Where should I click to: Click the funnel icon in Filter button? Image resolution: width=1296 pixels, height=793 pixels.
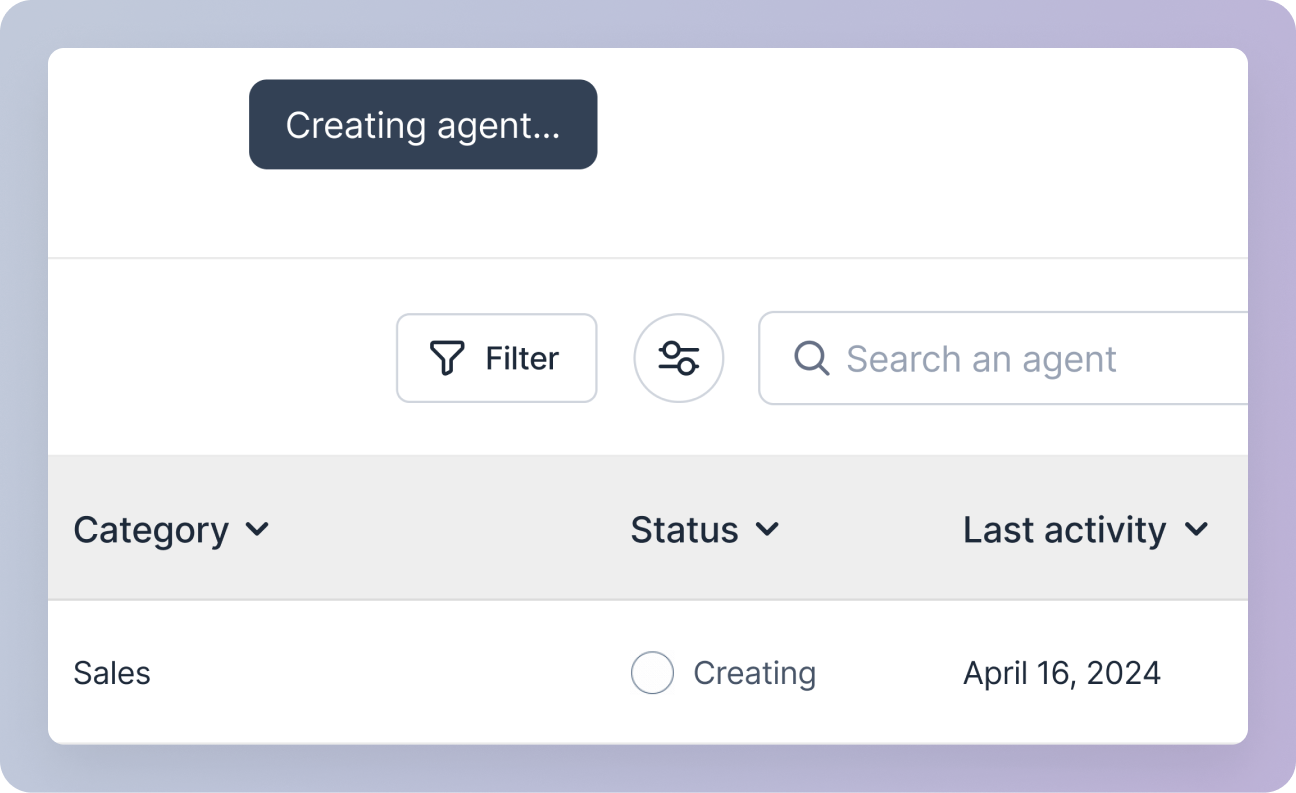(x=447, y=358)
